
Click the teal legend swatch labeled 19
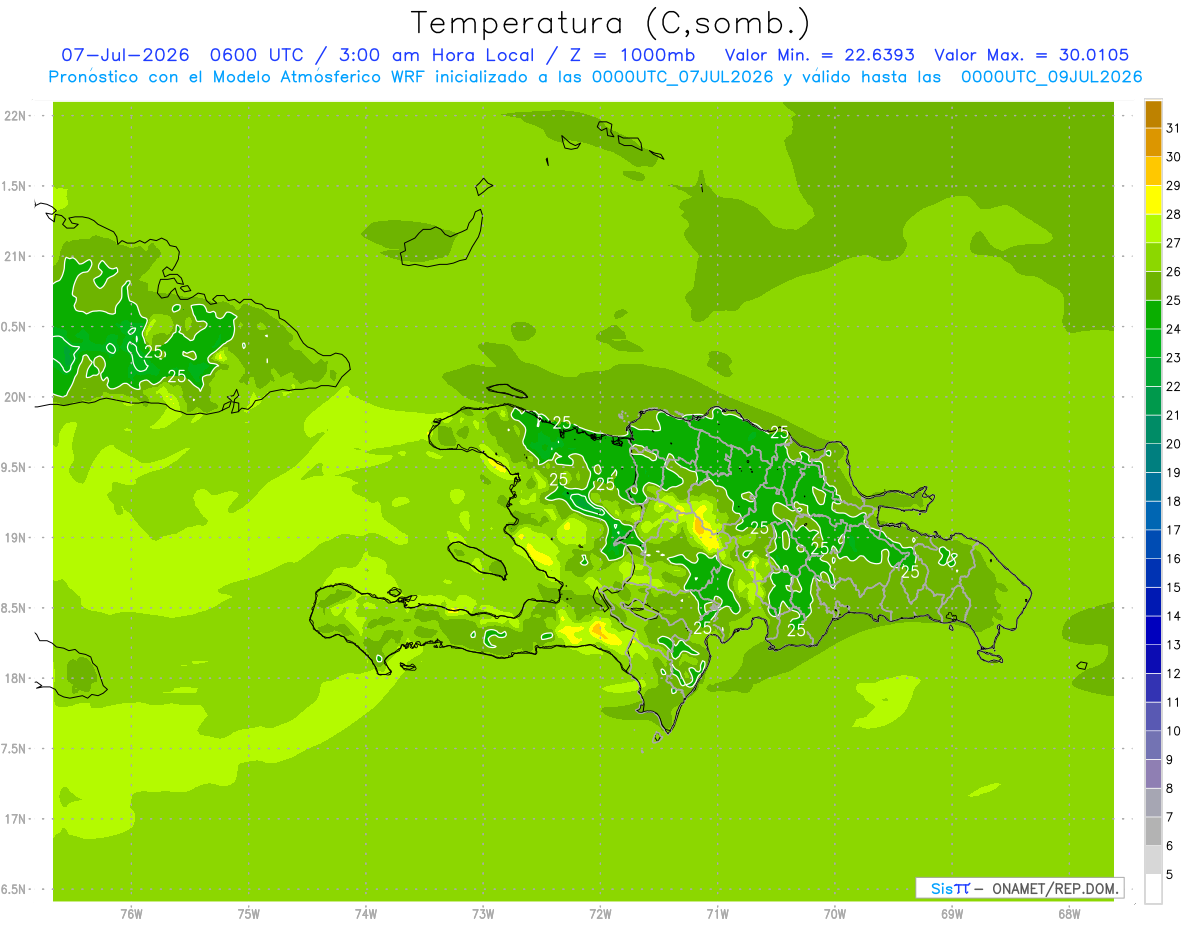coord(1153,459)
